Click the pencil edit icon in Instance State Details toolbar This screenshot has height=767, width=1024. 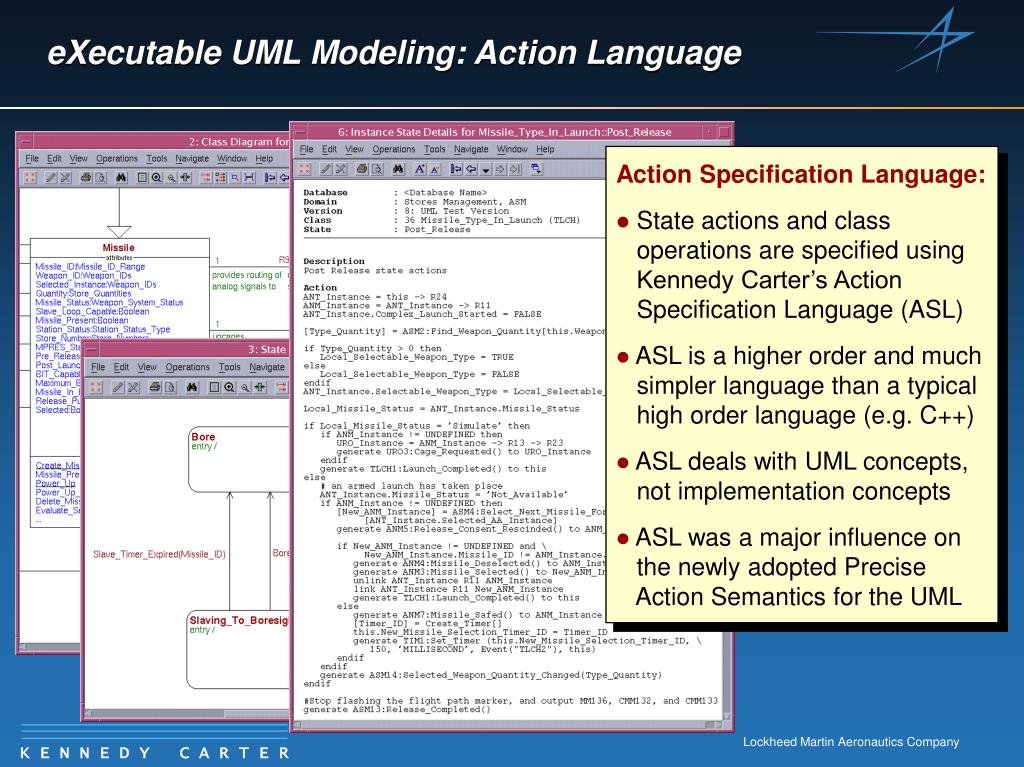coord(326,169)
